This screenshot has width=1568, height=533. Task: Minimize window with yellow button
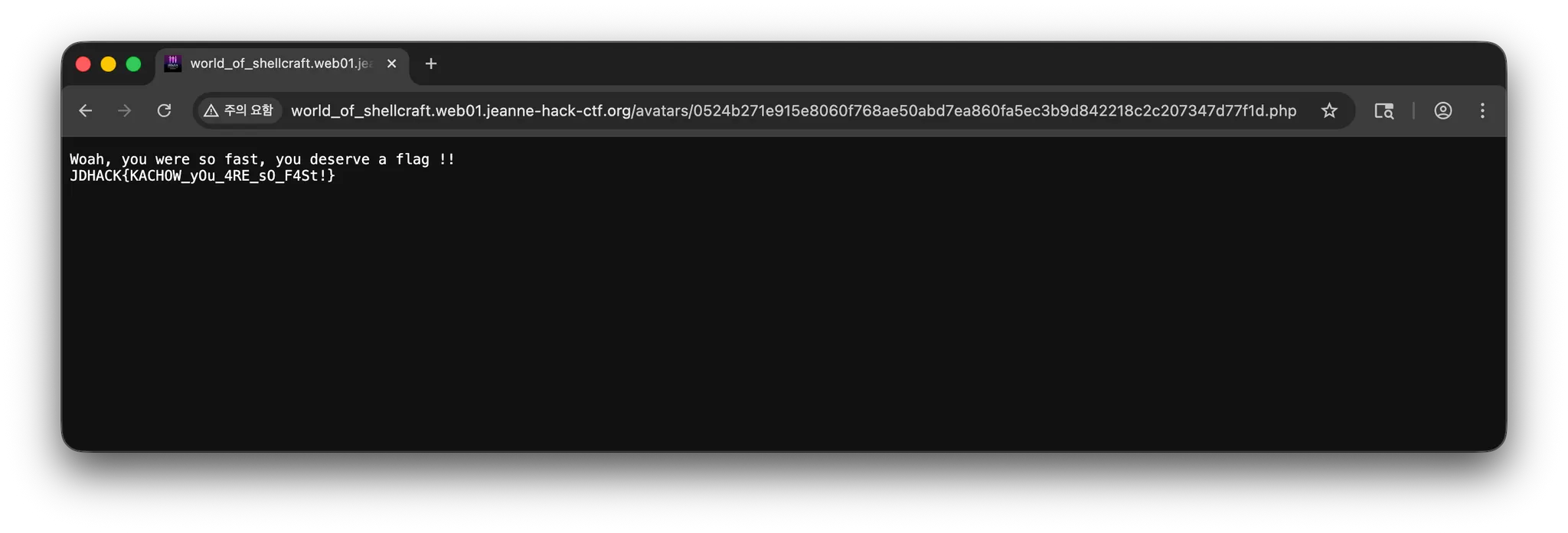(109, 64)
